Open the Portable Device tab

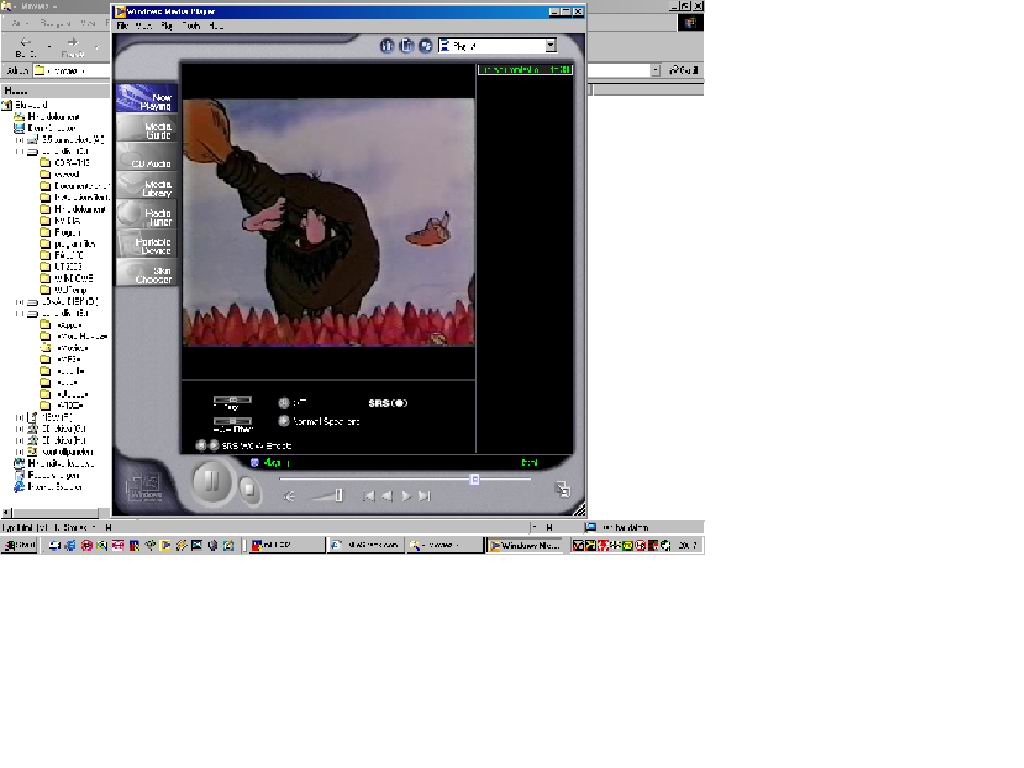coord(147,243)
